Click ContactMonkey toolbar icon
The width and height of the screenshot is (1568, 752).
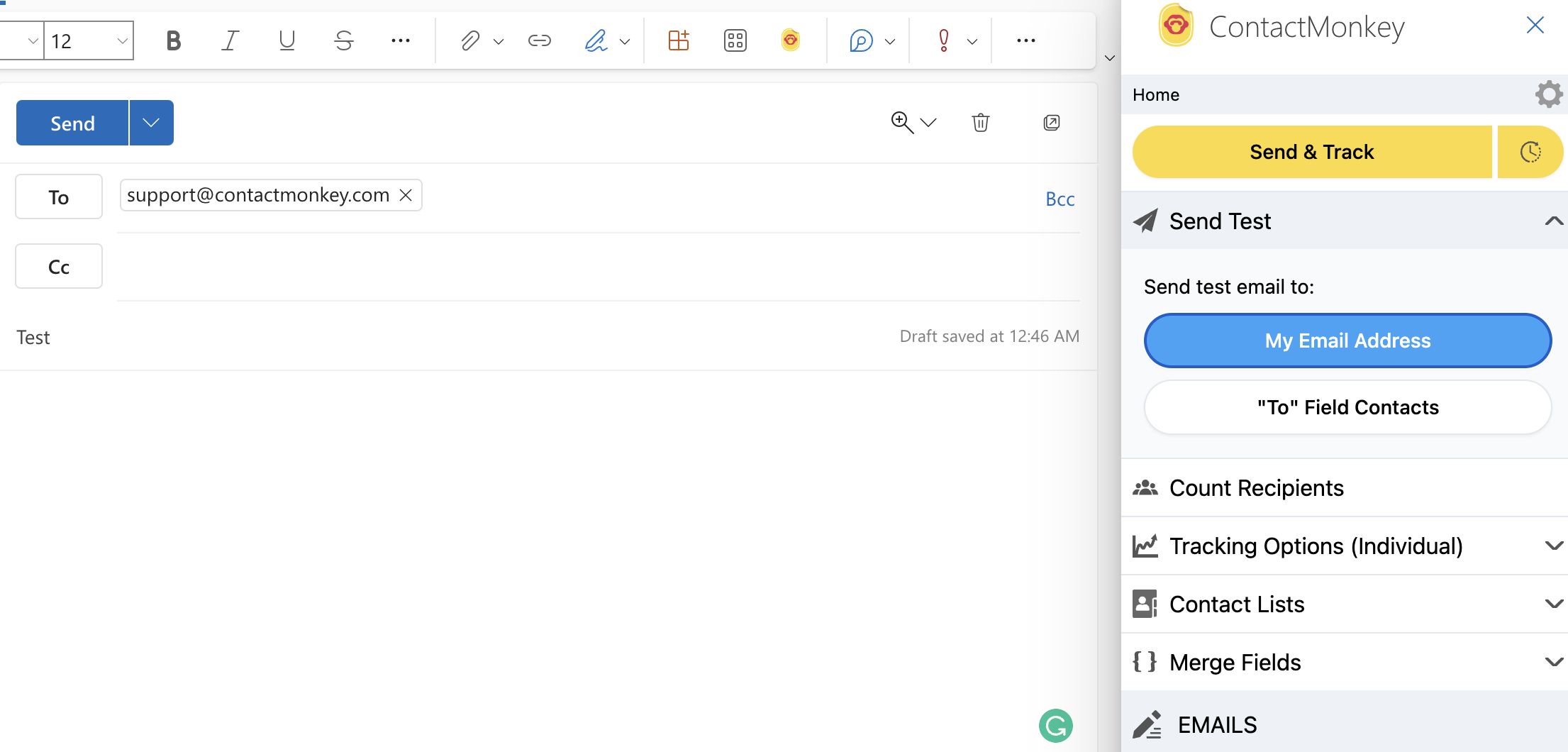[x=791, y=40]
